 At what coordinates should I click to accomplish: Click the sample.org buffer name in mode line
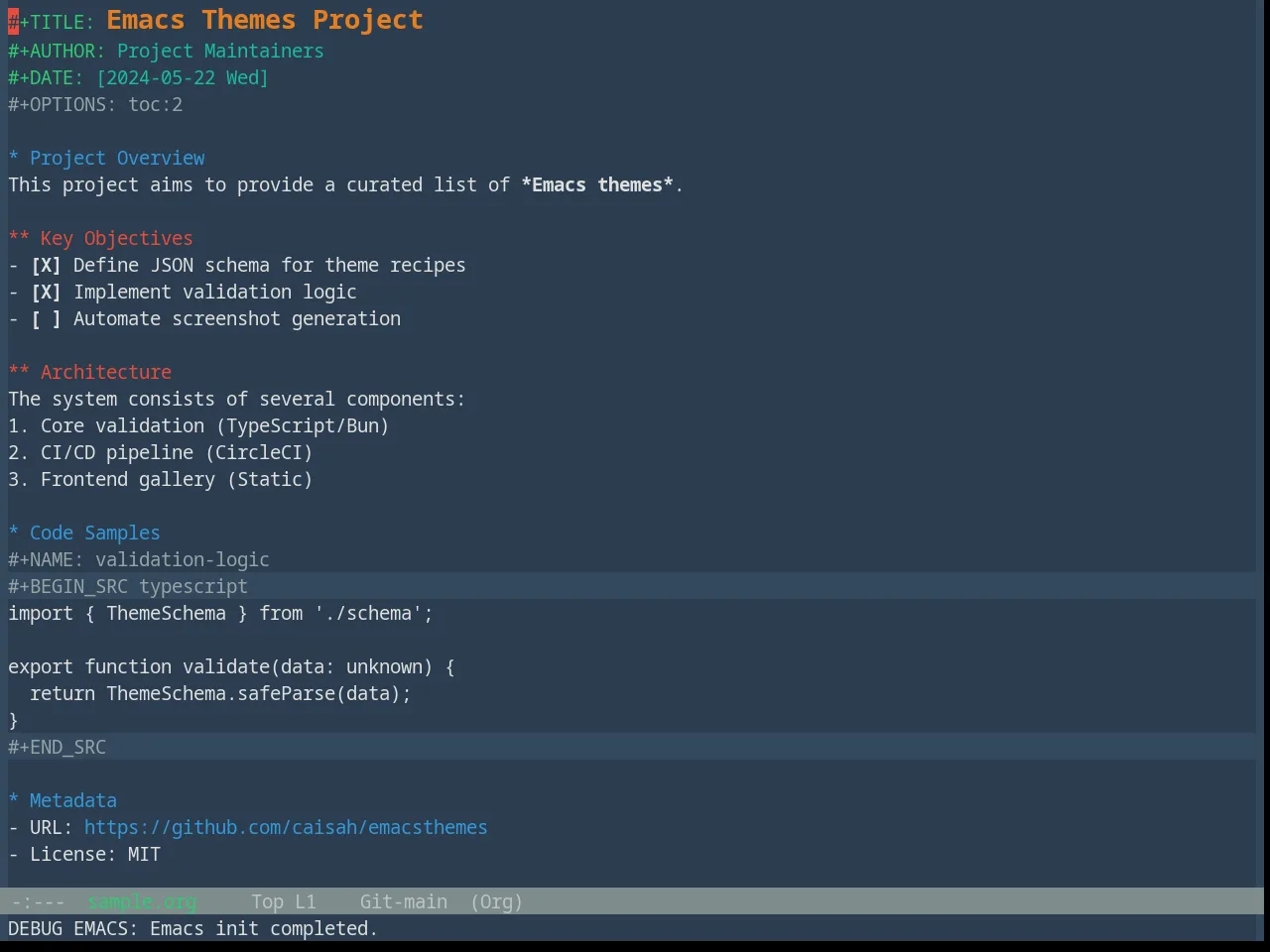142,902
